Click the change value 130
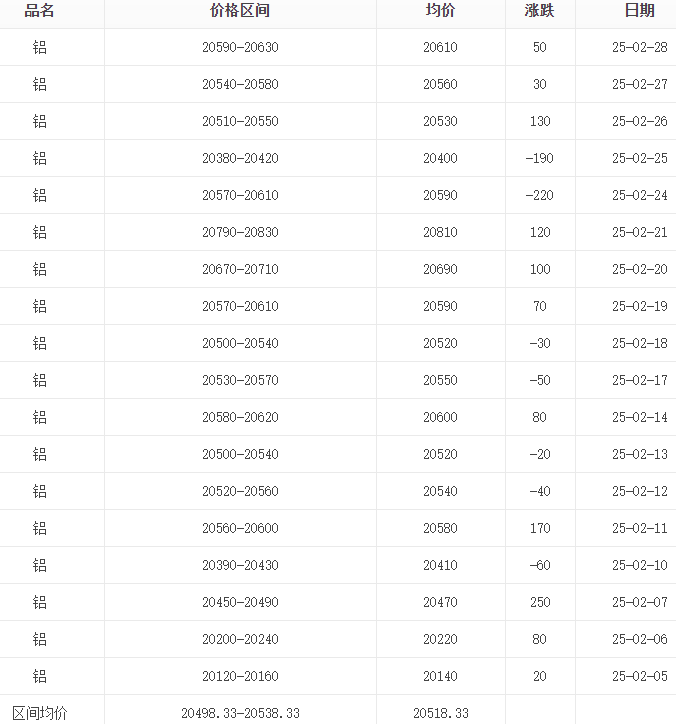676x724 pixels. click(539, 122)
